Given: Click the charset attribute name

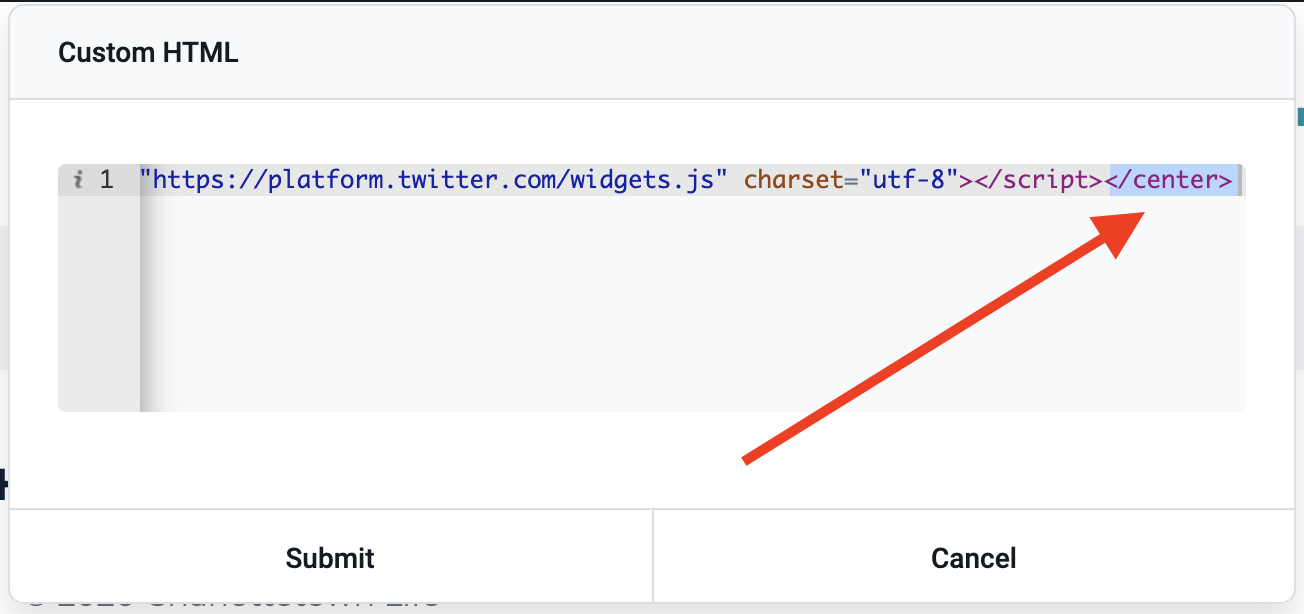Looking at the screenshot, I should pos(795,180).
